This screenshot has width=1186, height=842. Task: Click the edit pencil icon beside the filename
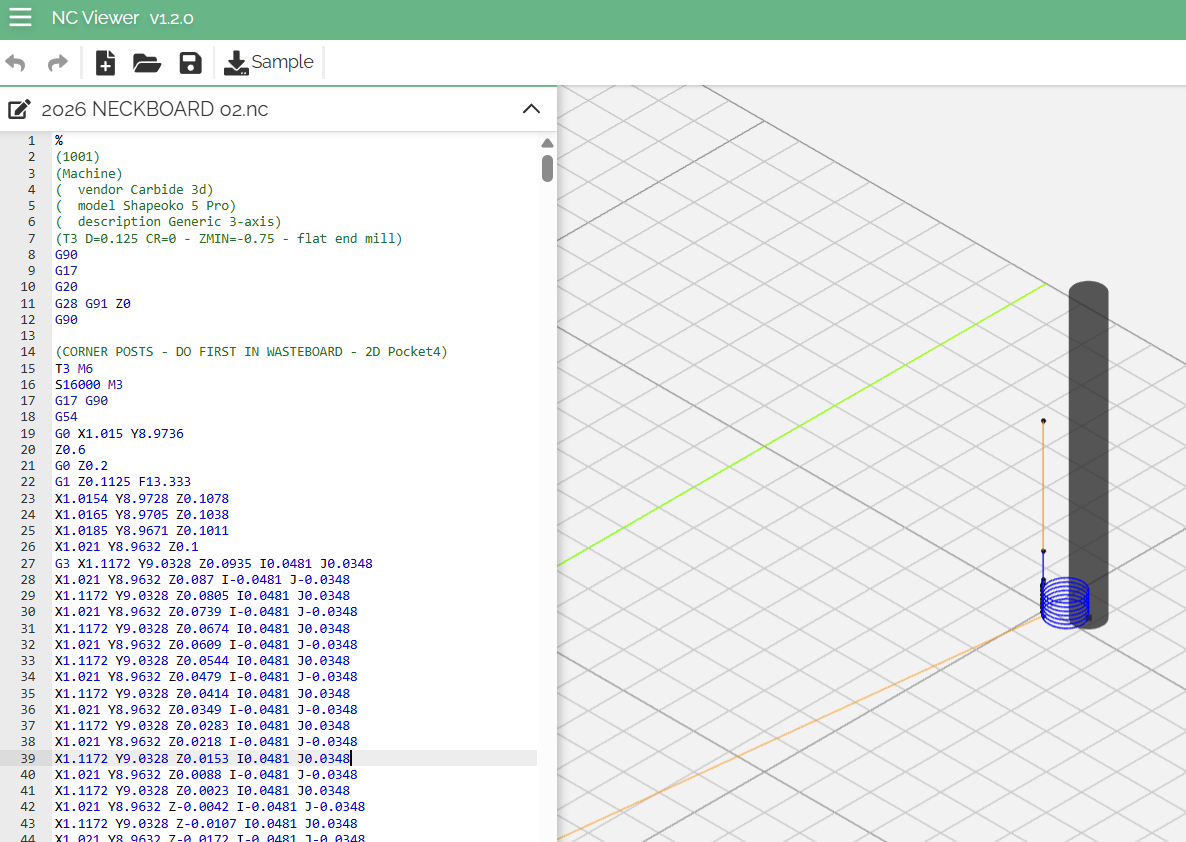tap(18, 109)
